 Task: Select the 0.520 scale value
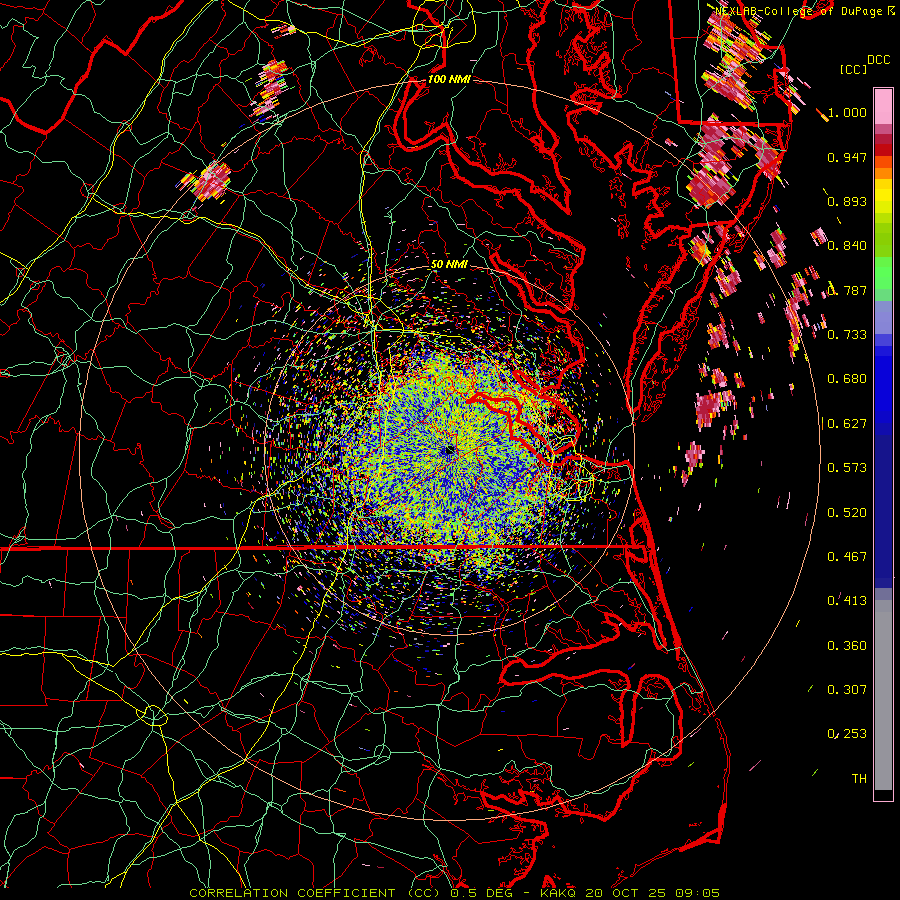[x=847, y=513]
